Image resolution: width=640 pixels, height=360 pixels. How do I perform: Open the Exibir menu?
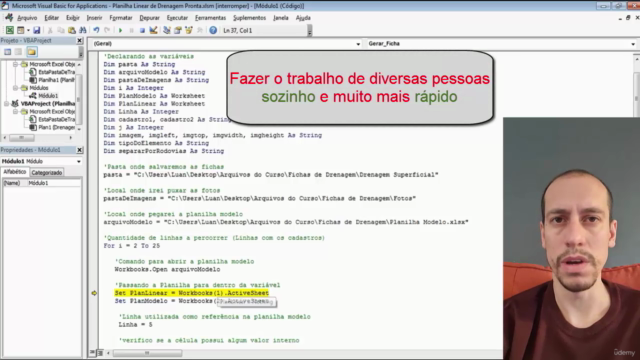(73, 18)
